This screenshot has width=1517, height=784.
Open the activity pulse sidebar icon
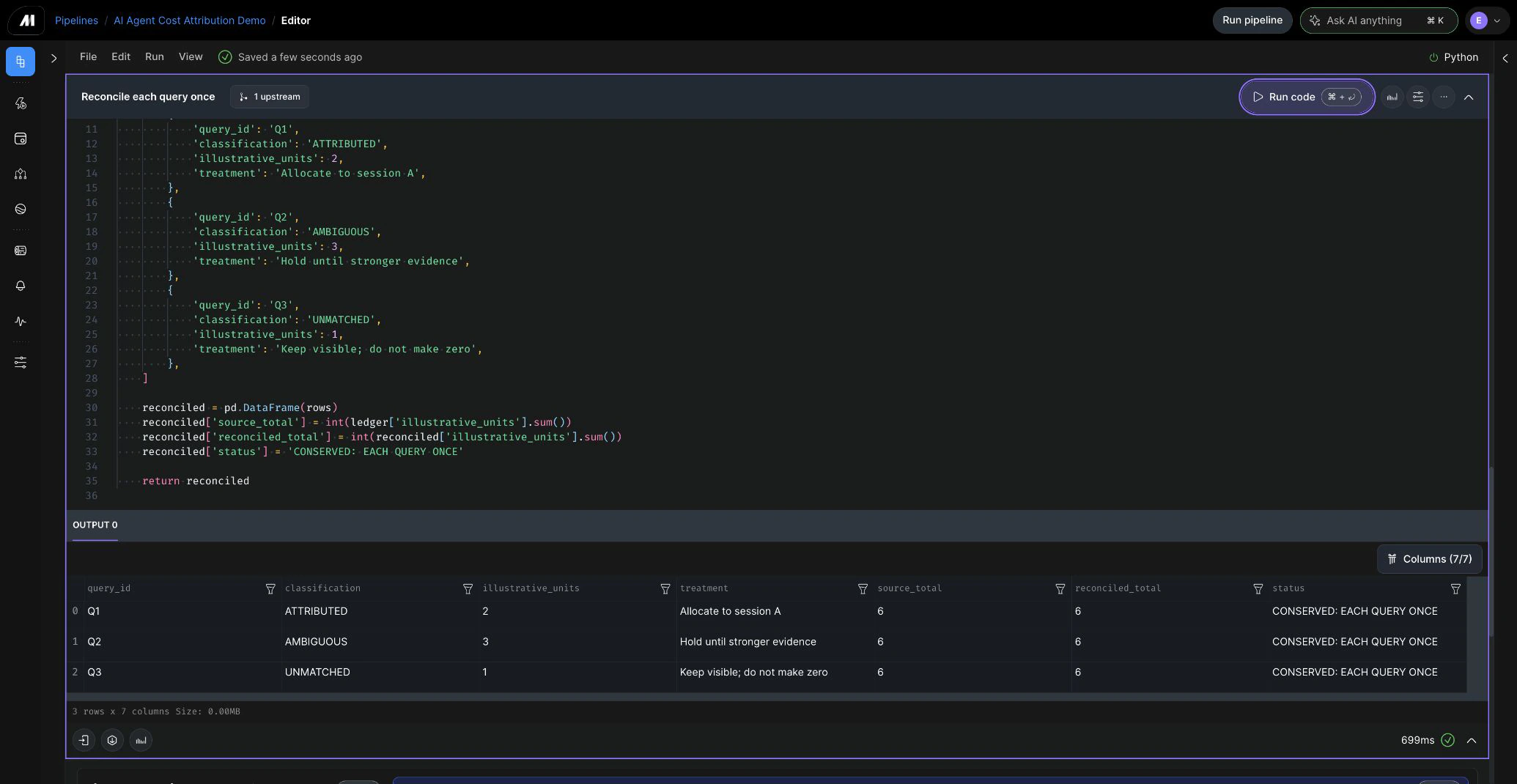coord(21,321)
